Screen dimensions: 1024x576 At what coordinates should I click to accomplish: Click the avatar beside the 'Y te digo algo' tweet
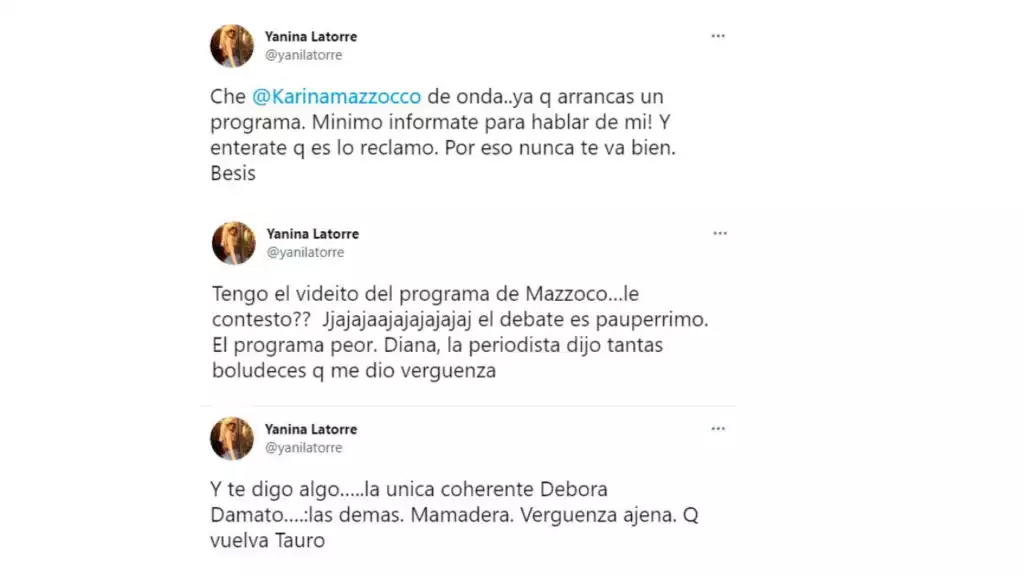coord(232,438)
